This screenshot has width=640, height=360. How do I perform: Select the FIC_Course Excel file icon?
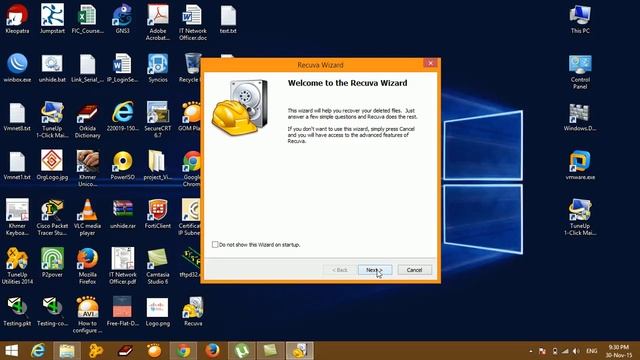tap(87, 19)
